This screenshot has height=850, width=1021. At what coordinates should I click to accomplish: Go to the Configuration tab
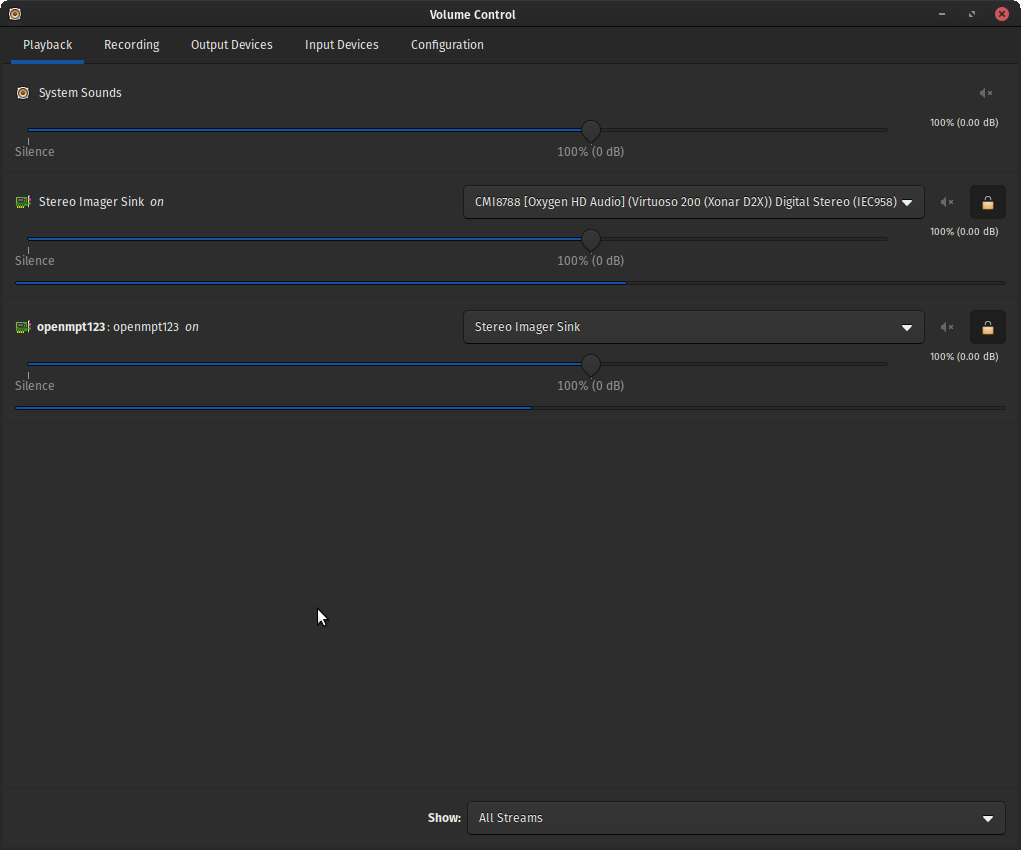(447, 45)
